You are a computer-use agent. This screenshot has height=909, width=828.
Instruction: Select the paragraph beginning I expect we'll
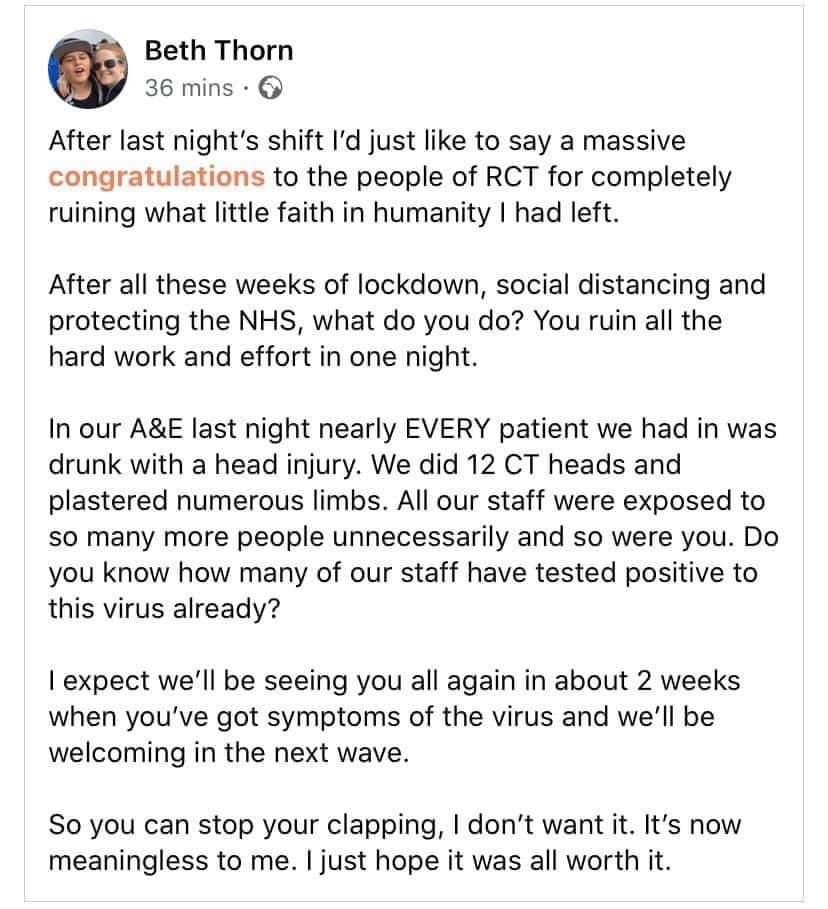[394, 717]
